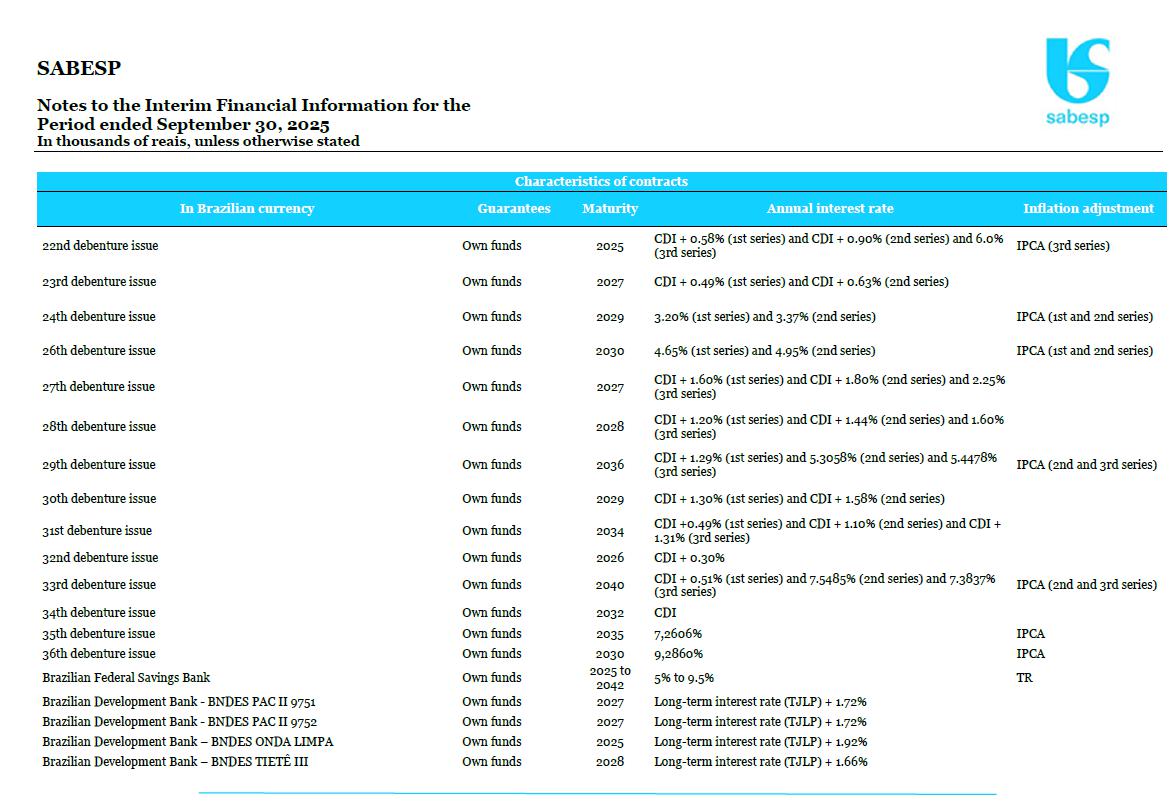Click 'Own funds' in BNDES TIETÊ III row

click(491, 761)
